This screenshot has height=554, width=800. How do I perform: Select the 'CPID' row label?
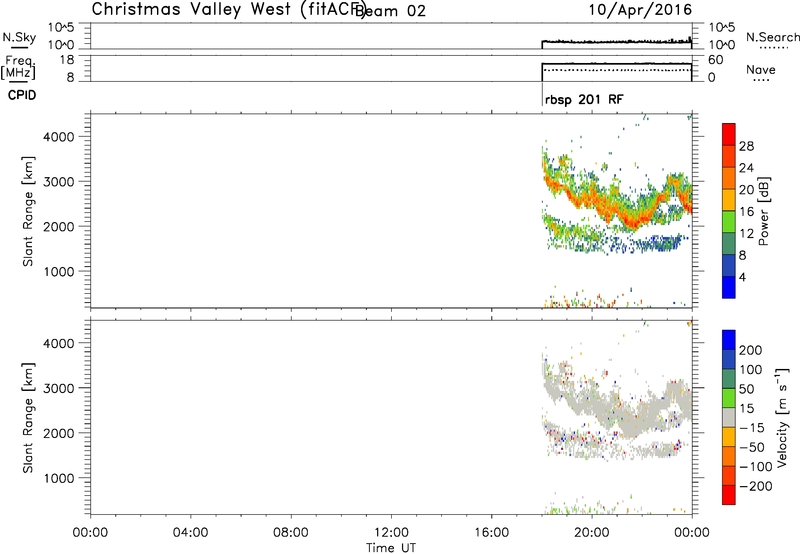[22, 95]
